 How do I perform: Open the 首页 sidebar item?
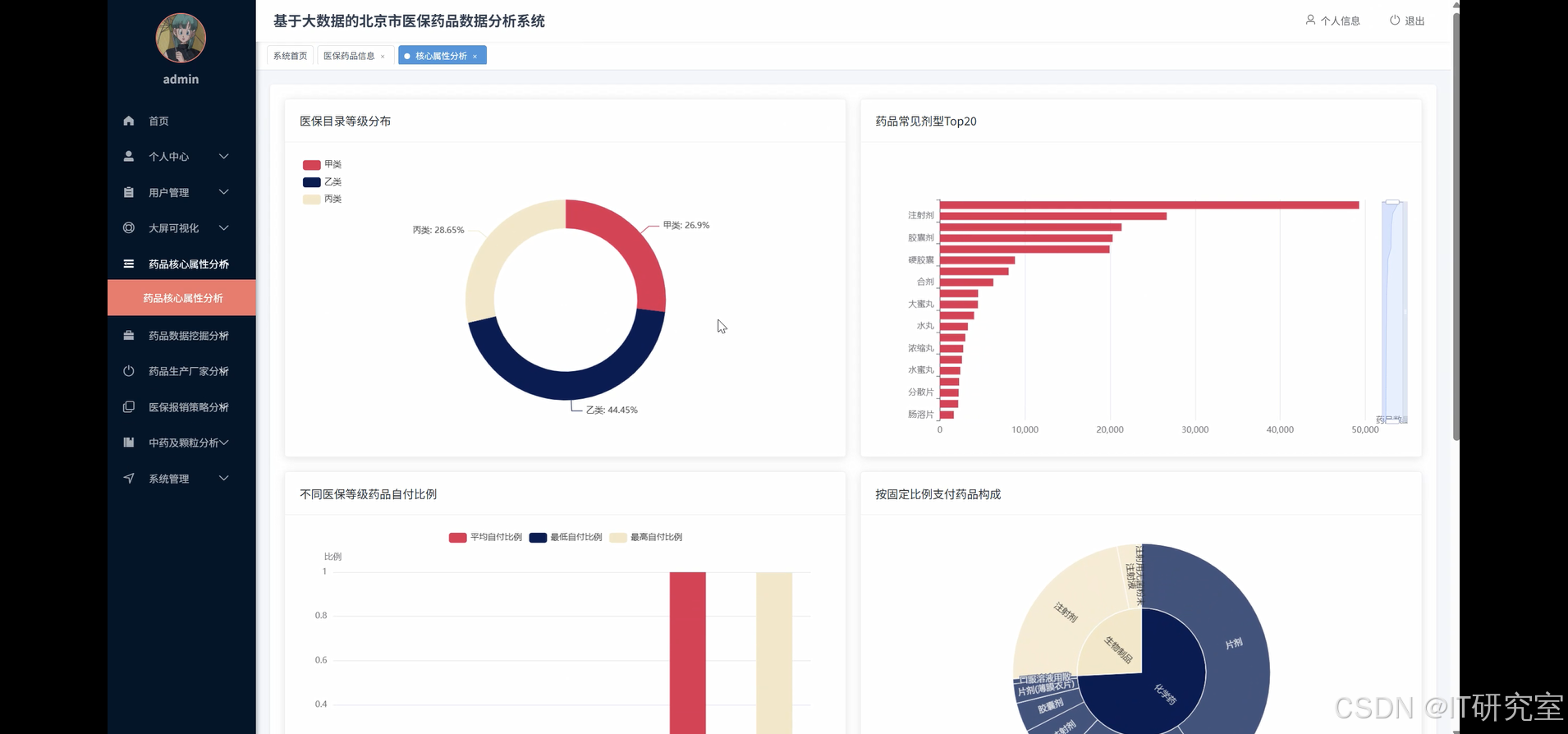[x=181, y=121]
